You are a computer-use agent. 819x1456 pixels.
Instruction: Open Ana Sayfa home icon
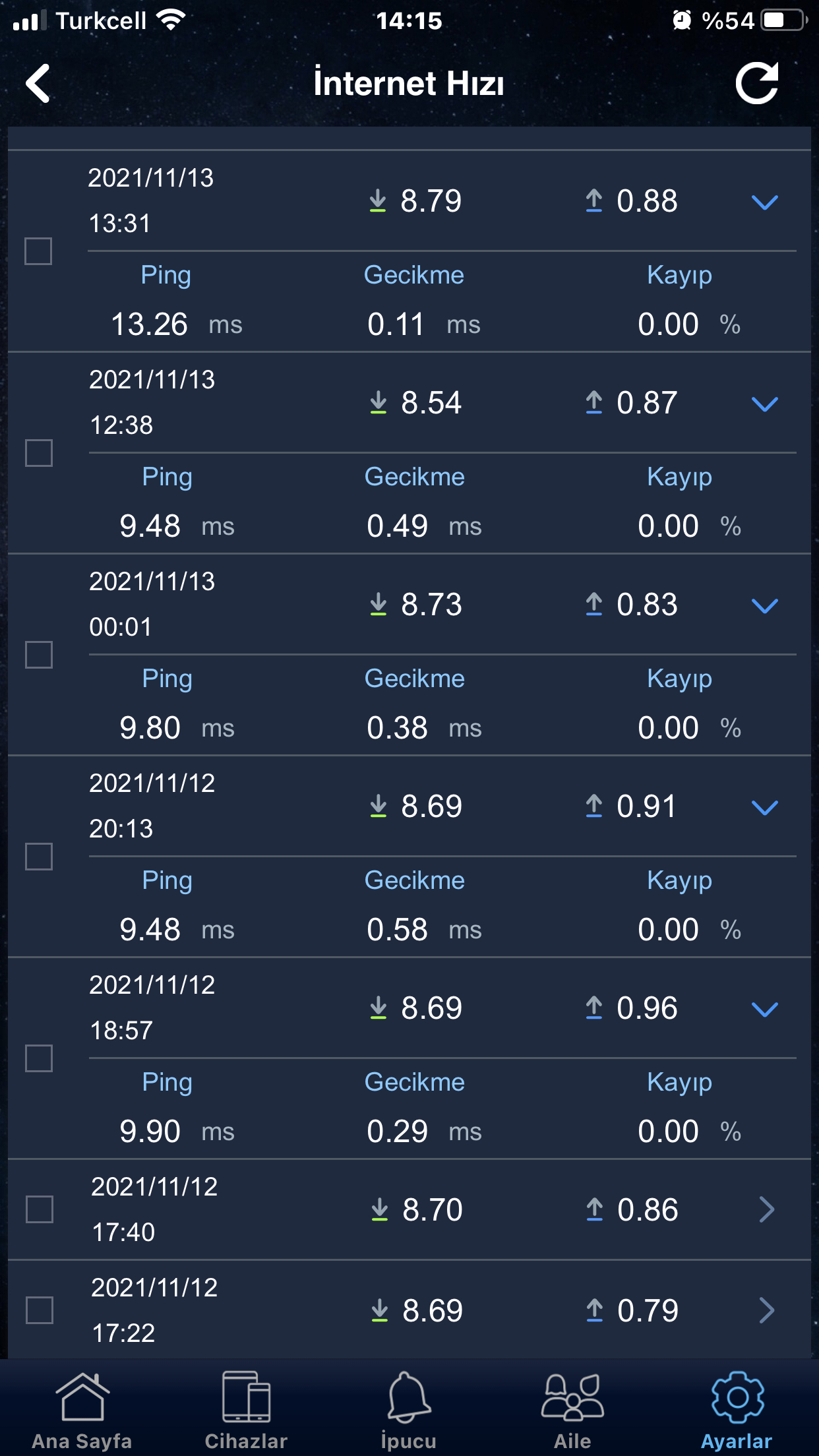pyautogui.click(x=82, y=1398)
